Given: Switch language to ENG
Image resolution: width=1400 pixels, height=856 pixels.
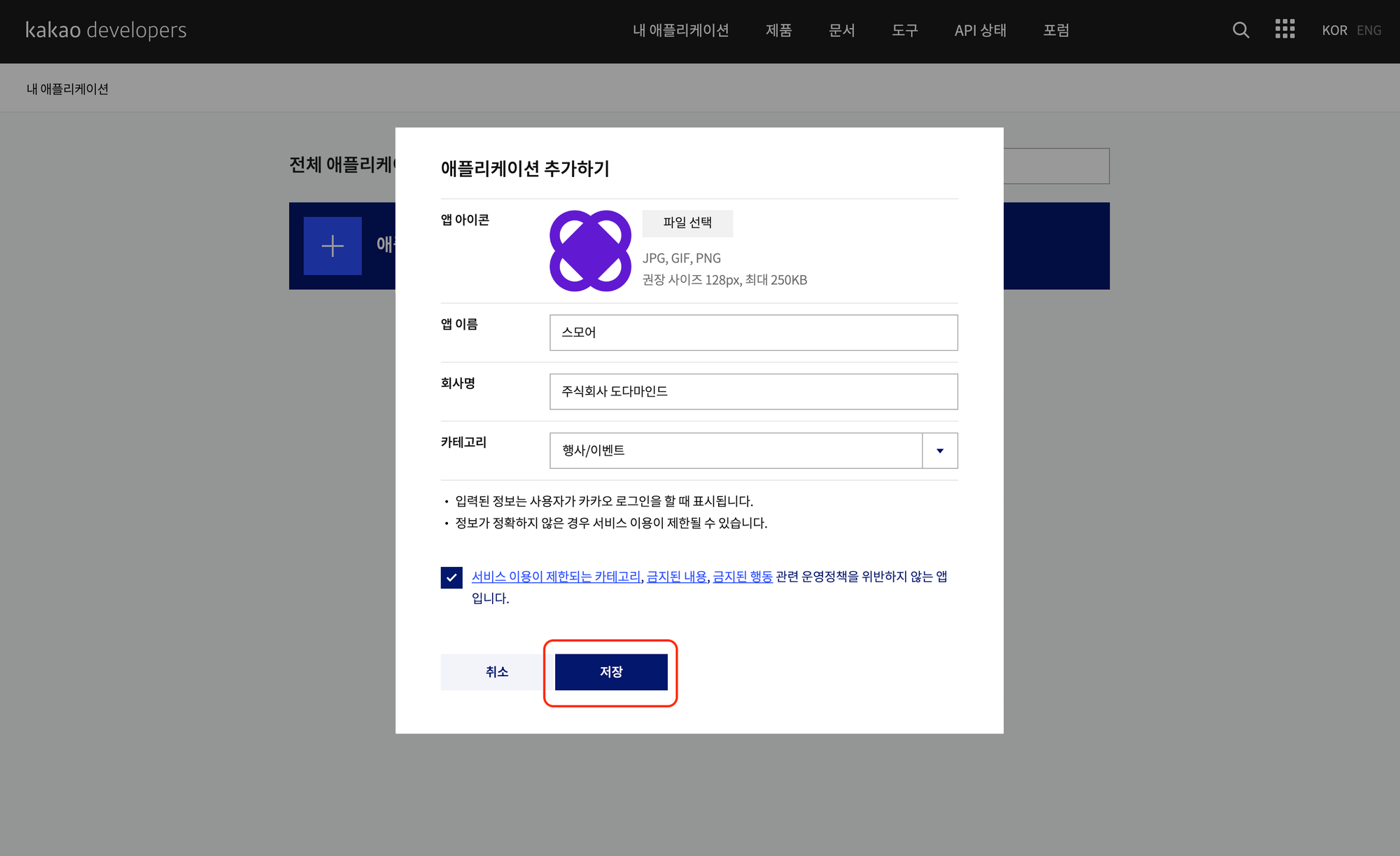Looking at the screenshot, I should (1368, 30).
